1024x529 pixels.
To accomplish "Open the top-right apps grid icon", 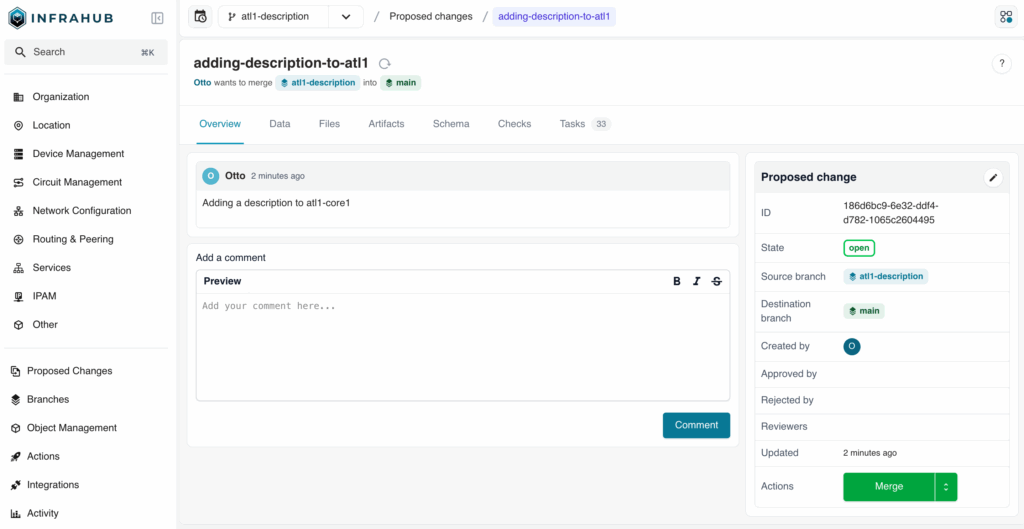I will click(x=1006, y=17).
